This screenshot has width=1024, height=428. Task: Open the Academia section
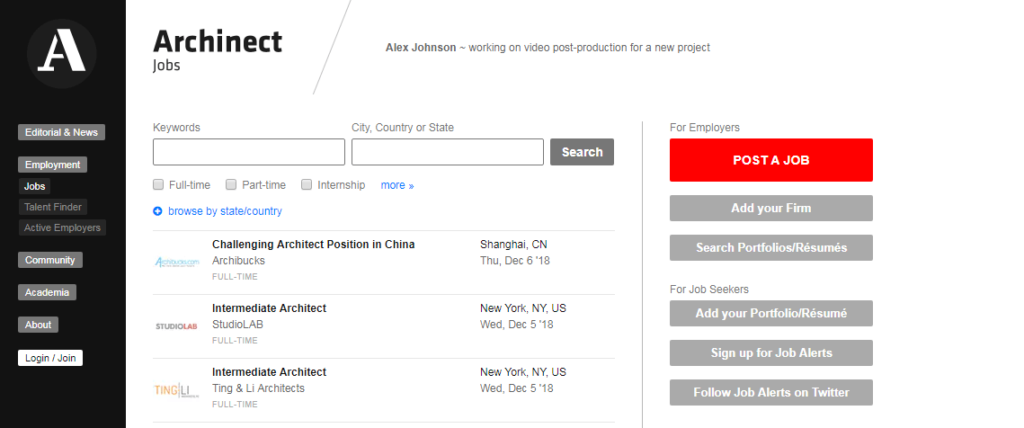(47, 292)
